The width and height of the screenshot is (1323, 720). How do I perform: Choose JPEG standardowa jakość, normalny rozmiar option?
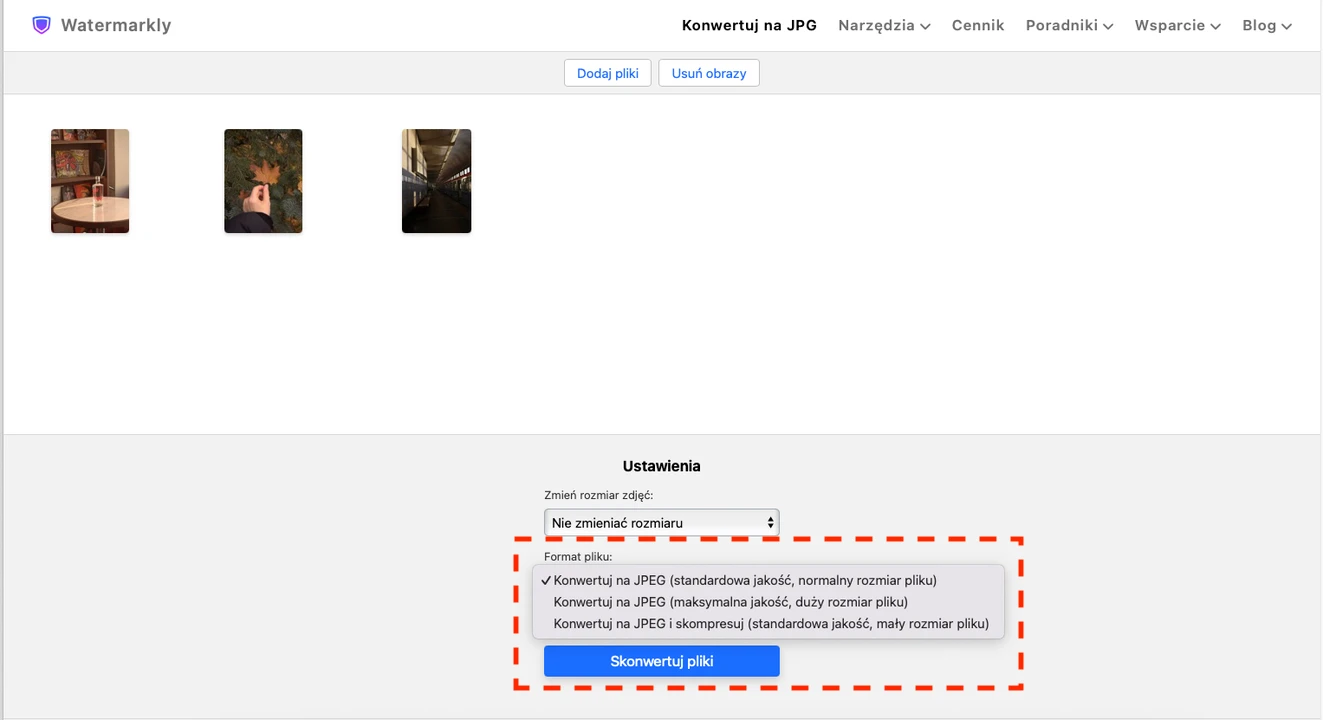[745, 580]
